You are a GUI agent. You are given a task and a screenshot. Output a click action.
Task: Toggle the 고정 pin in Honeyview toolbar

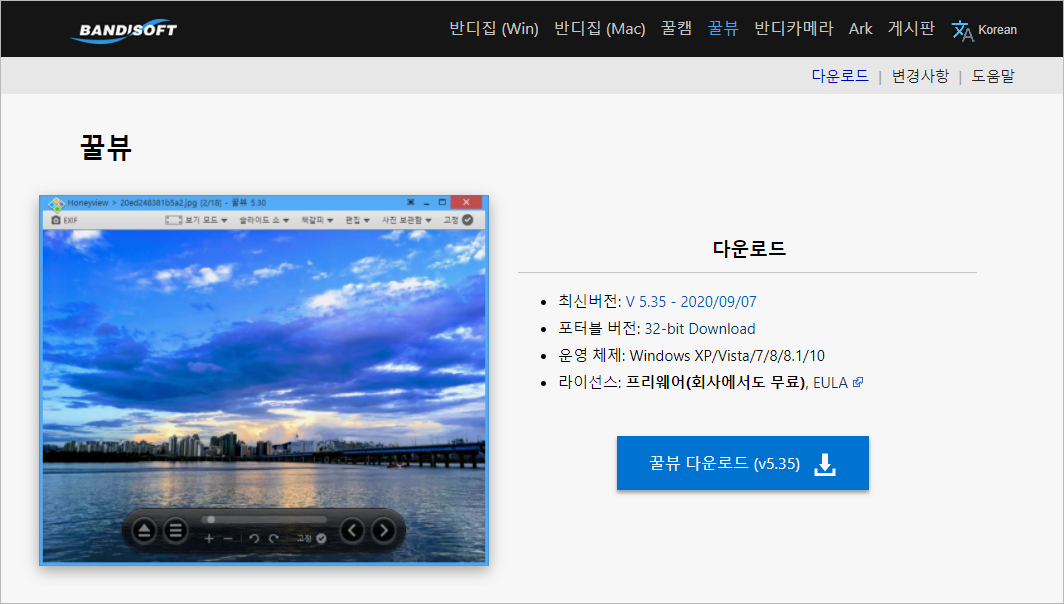pyautogui.click(x=458, y=220)
